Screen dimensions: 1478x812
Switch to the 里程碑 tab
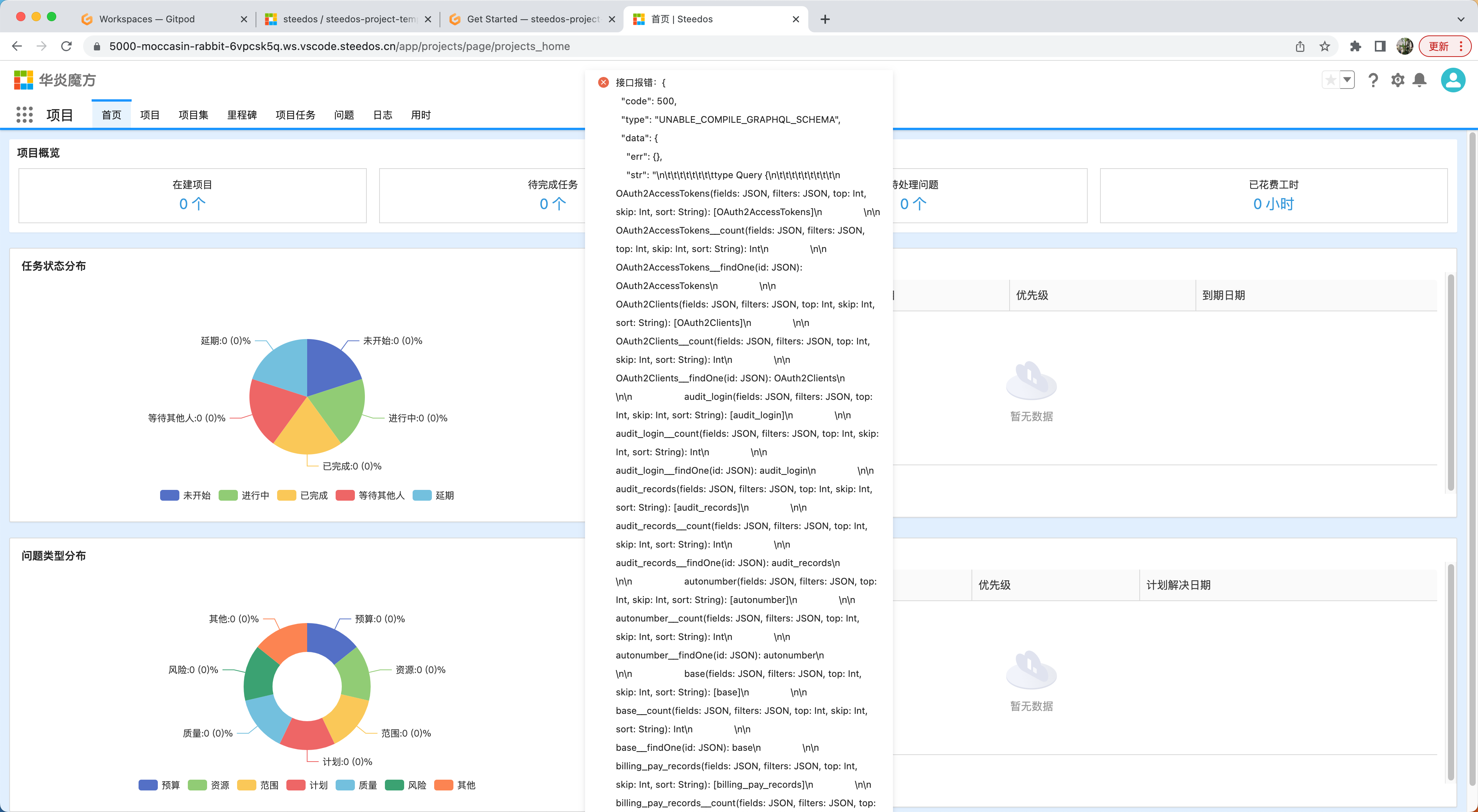tap(242, 115)
